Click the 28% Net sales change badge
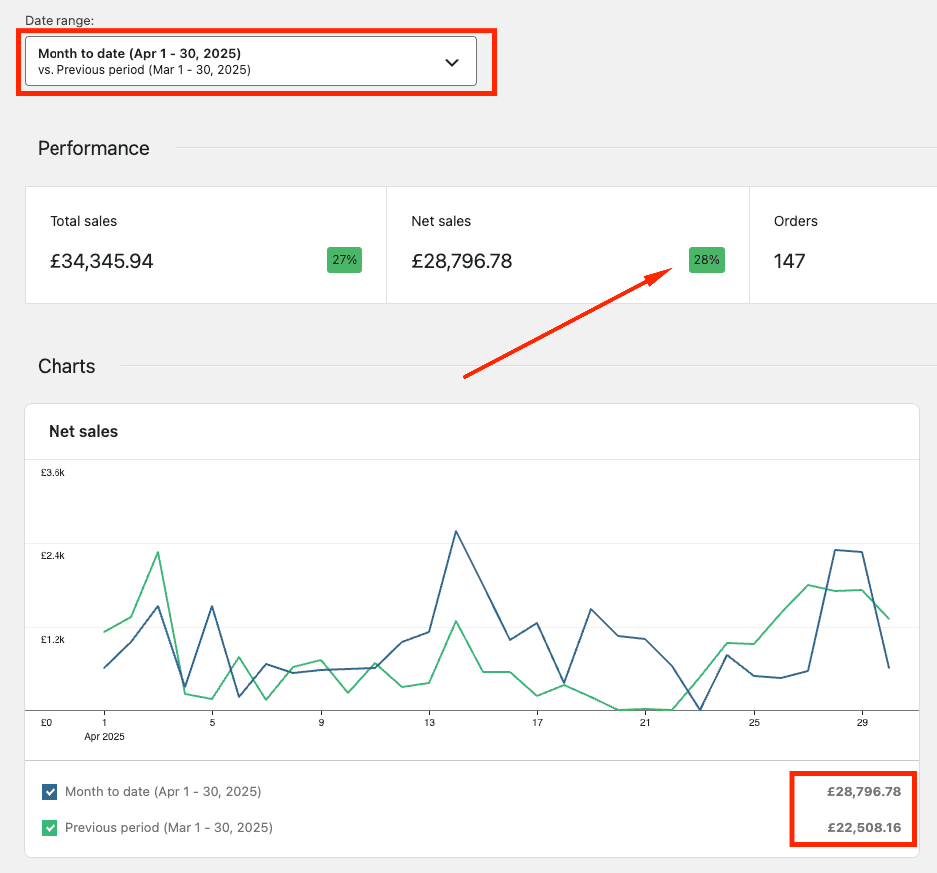The width and height of the screenshot is (937, 873). [x=706, y=260]
